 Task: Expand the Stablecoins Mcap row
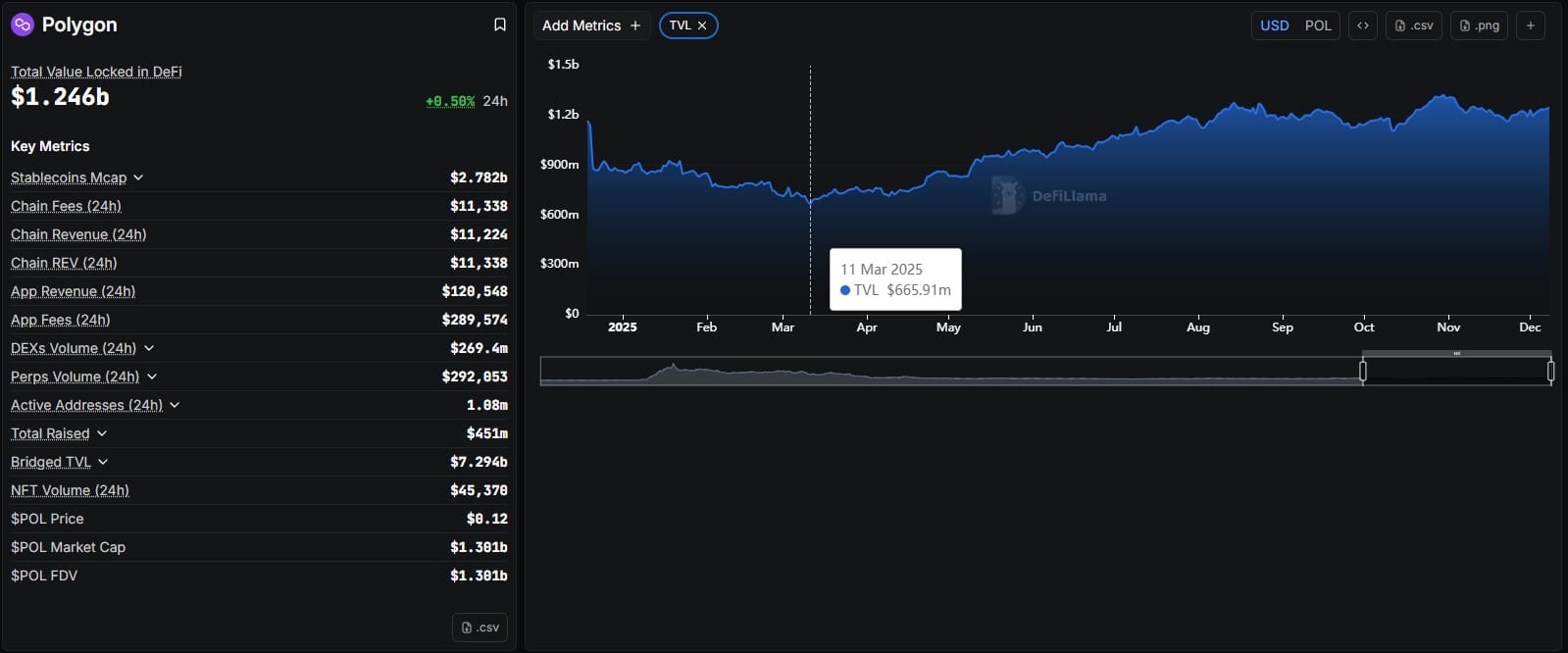pos(138,177)
